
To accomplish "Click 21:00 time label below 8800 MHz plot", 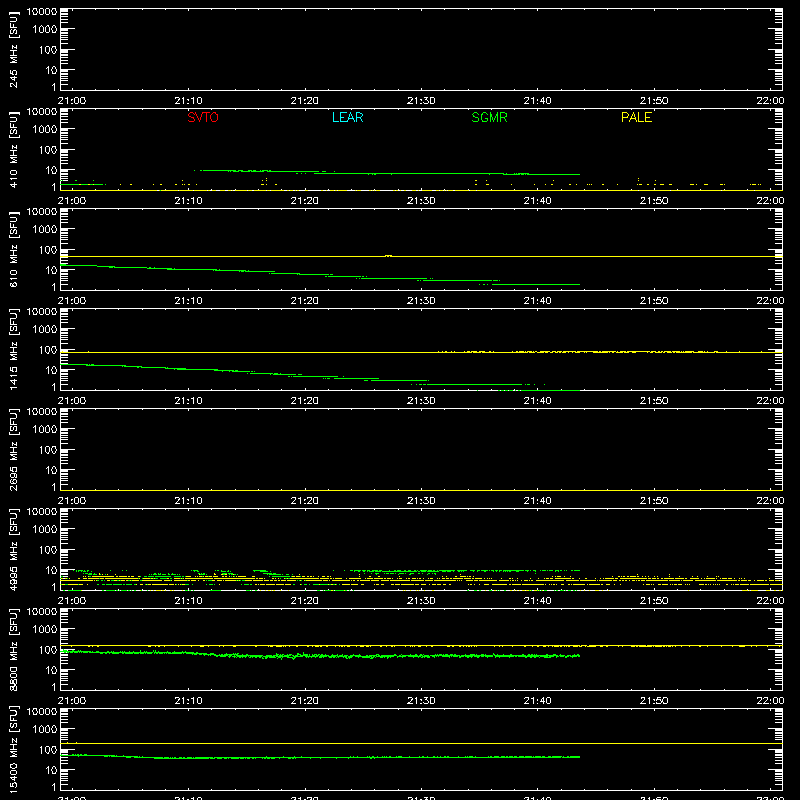I will coord(72,701).
